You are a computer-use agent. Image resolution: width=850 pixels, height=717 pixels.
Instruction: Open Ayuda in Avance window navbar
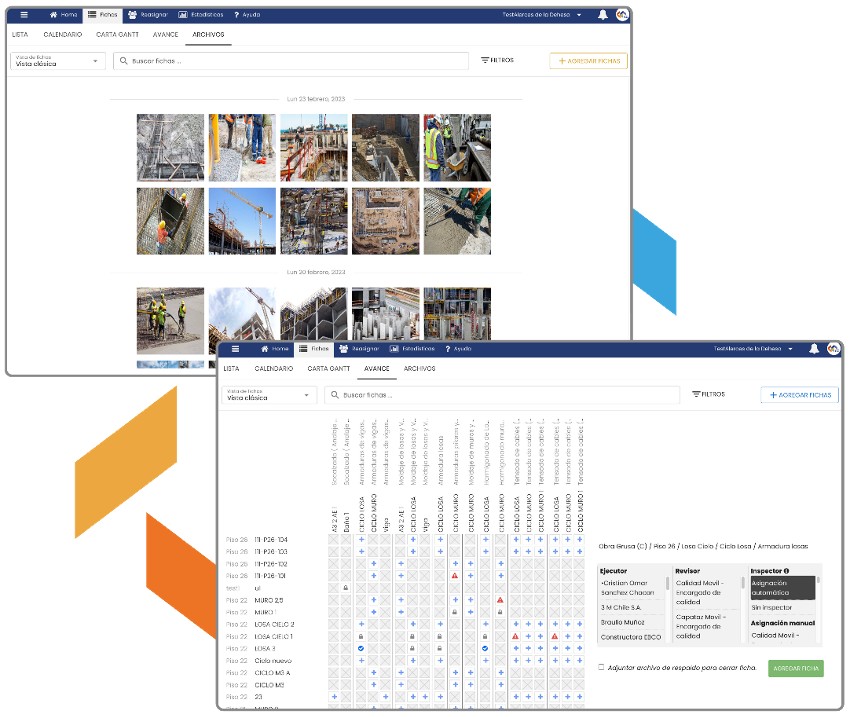tap(456, 349)
